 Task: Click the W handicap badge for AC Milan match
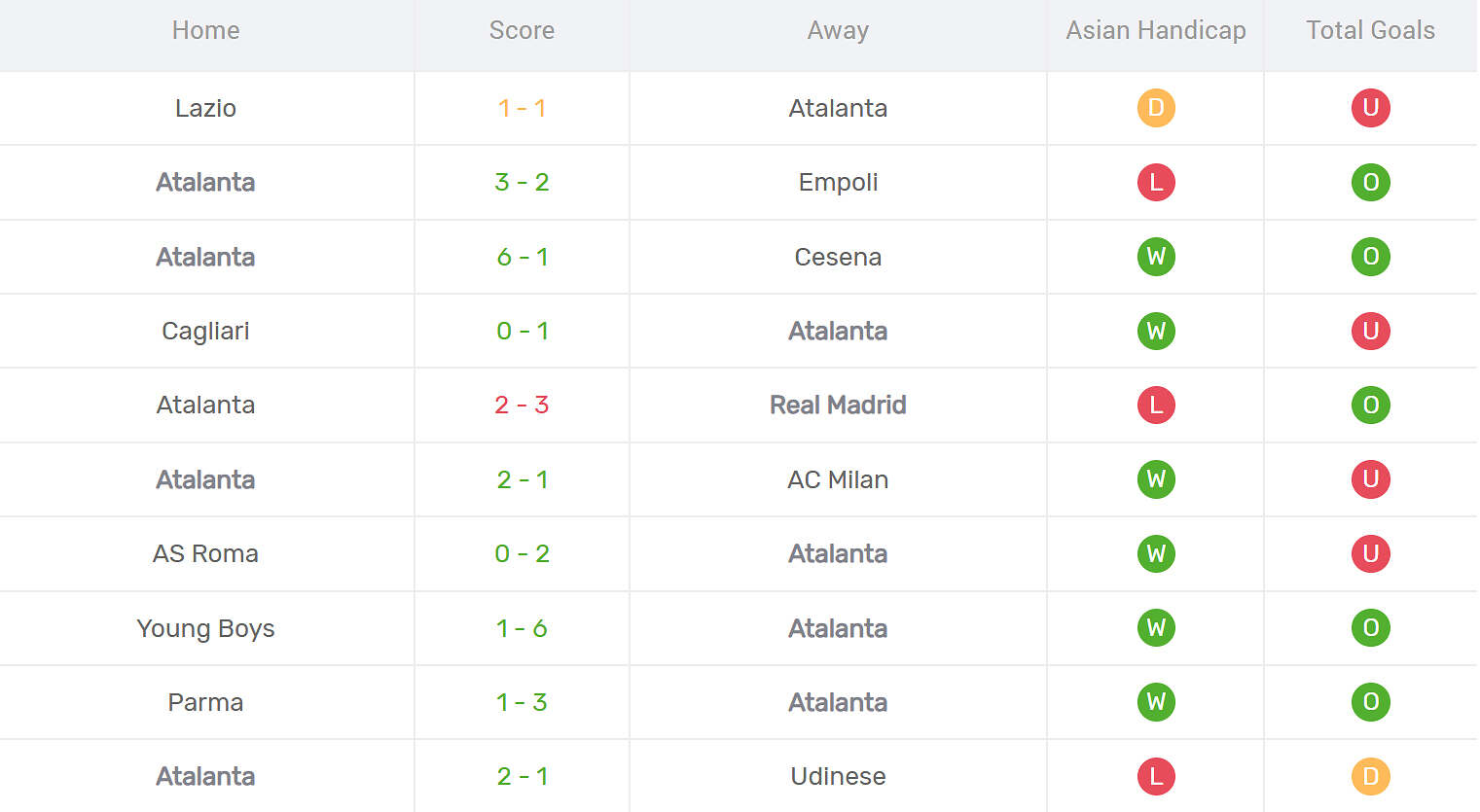point(1156,479)
